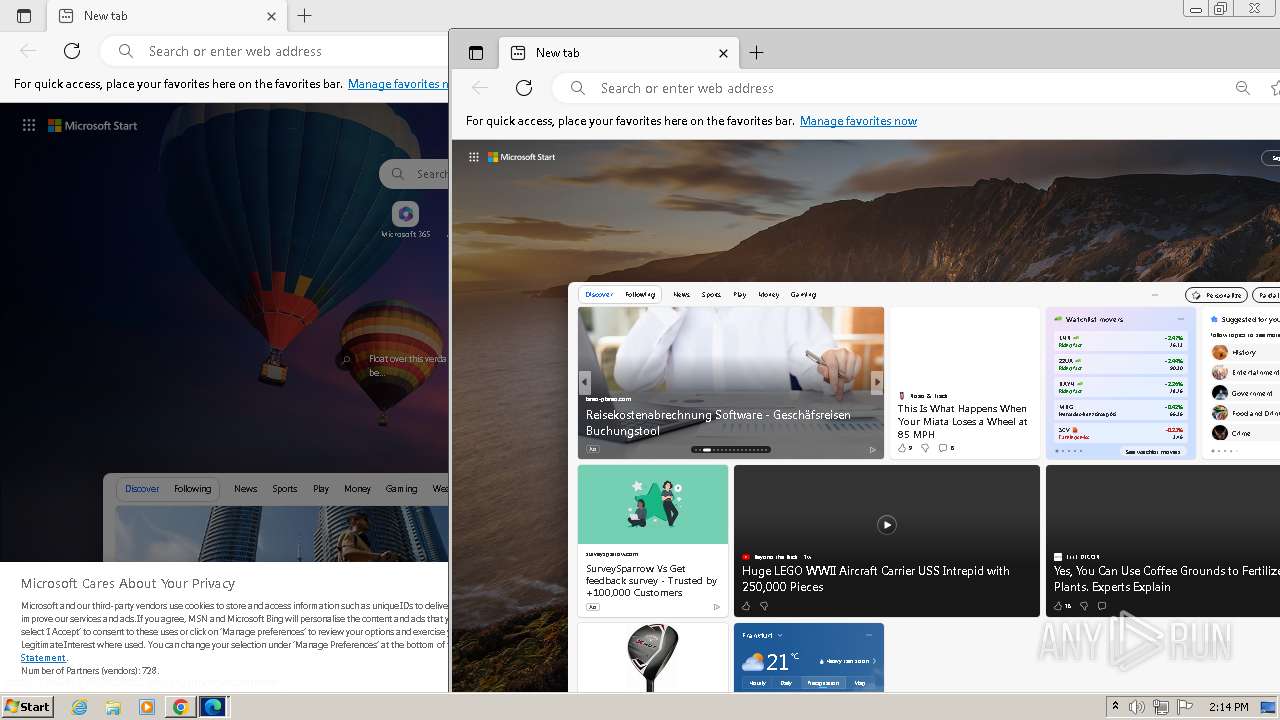
Task: Open Huge LEGO WWII Aircraft Carrier headline
Action: click(876, 579)
